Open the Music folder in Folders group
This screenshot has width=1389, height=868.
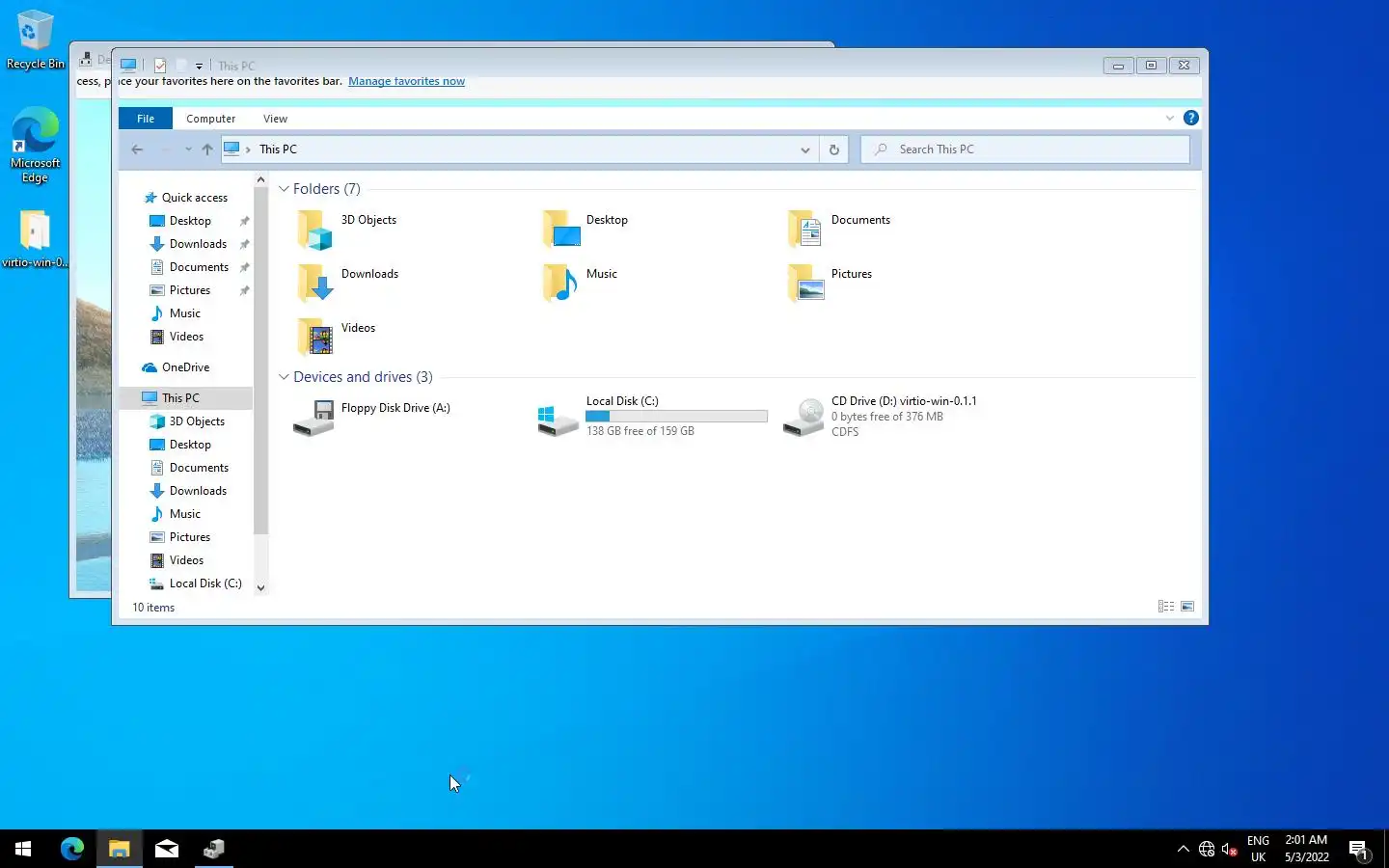point(561,284)
